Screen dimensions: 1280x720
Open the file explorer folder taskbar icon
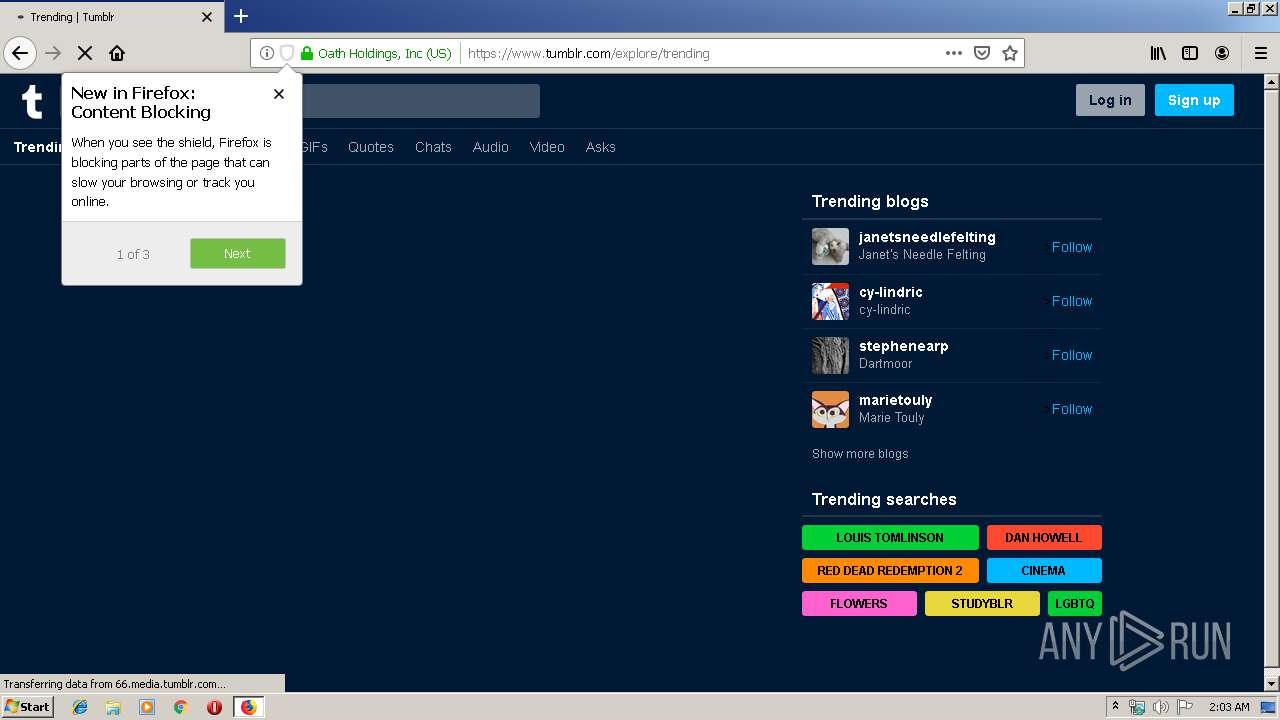click(x=113, y=707)
